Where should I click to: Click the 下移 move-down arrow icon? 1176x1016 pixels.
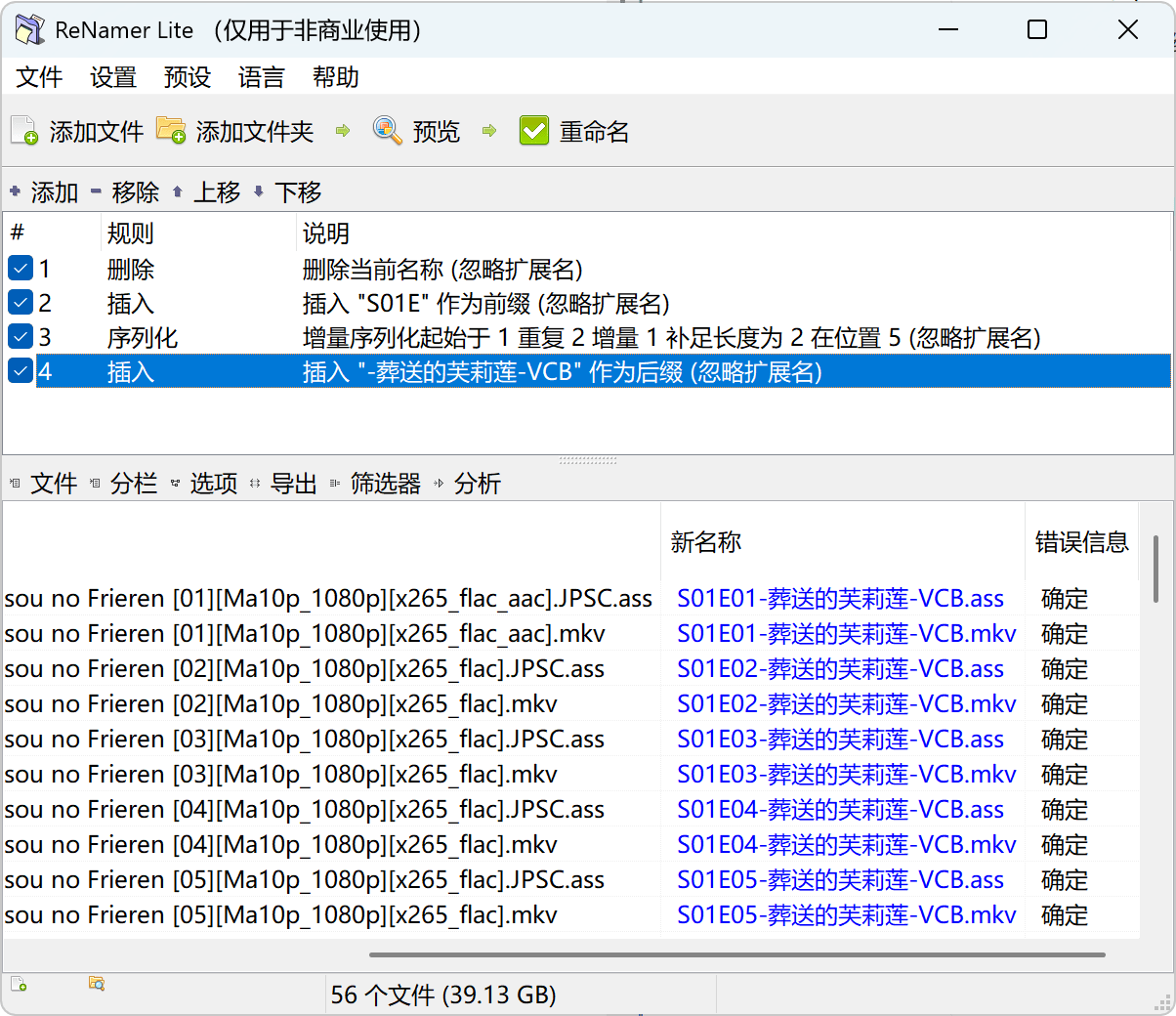coord(256,191)
